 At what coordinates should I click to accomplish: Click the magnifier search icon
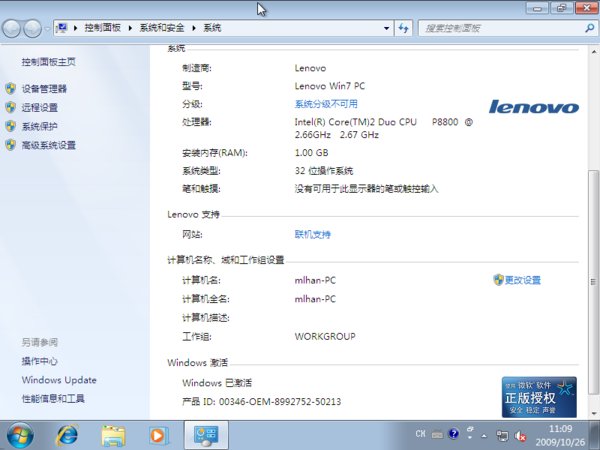[590, 28]
